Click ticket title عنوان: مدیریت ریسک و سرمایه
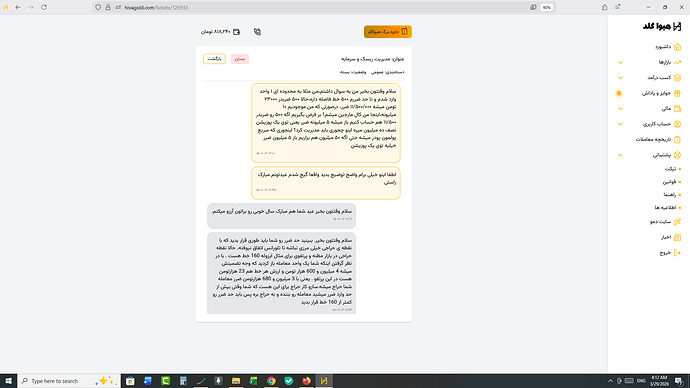 [x=372, y=59]
